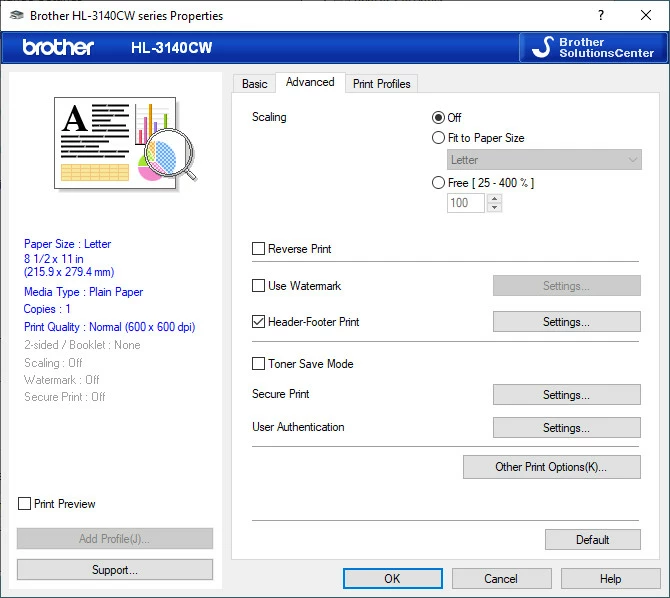670x598 pixels.
Task: Click the scaling percentage field showing 100
Action: [466, 203]
